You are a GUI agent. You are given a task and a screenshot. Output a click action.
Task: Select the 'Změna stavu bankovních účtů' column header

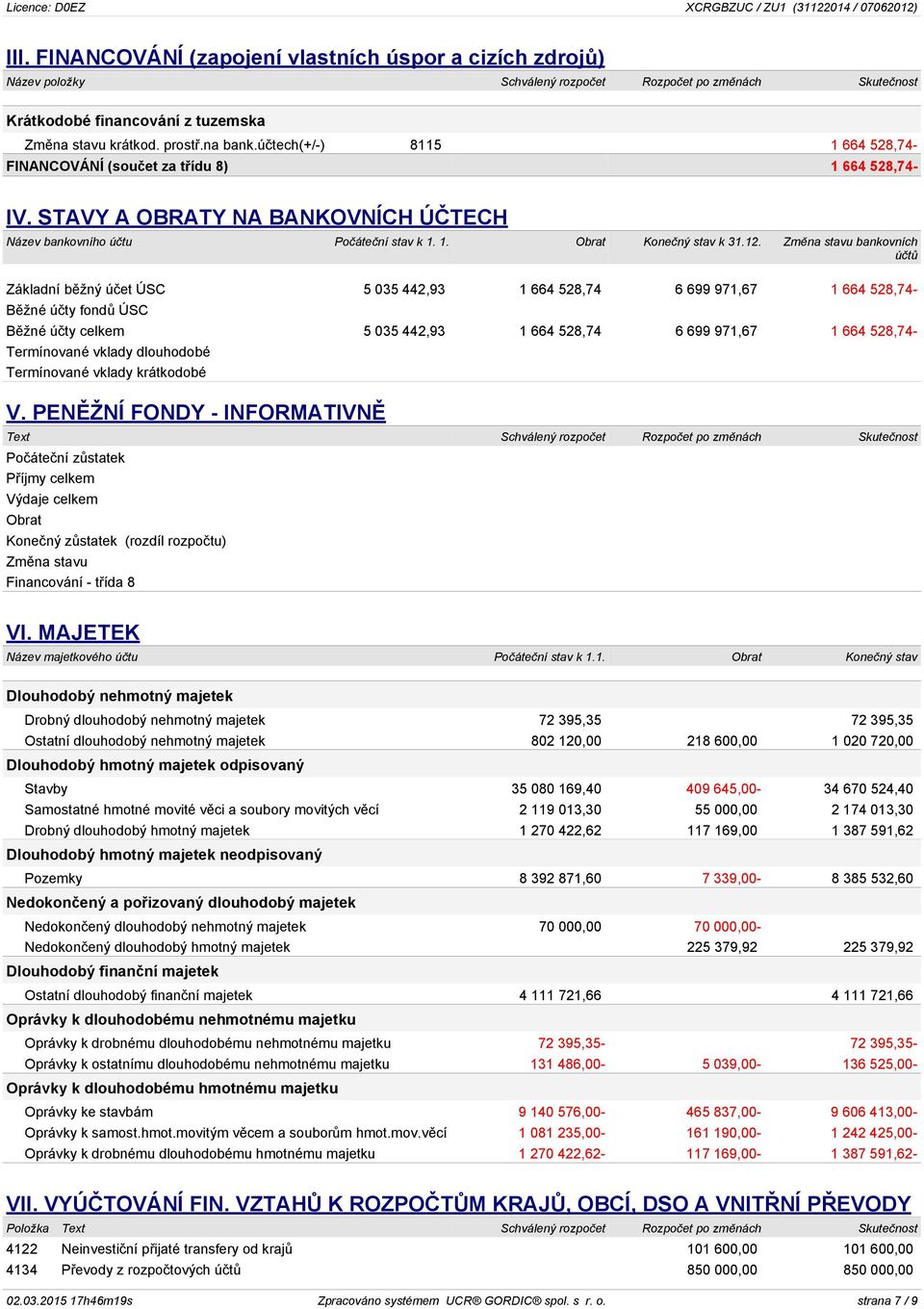[851, 248]
